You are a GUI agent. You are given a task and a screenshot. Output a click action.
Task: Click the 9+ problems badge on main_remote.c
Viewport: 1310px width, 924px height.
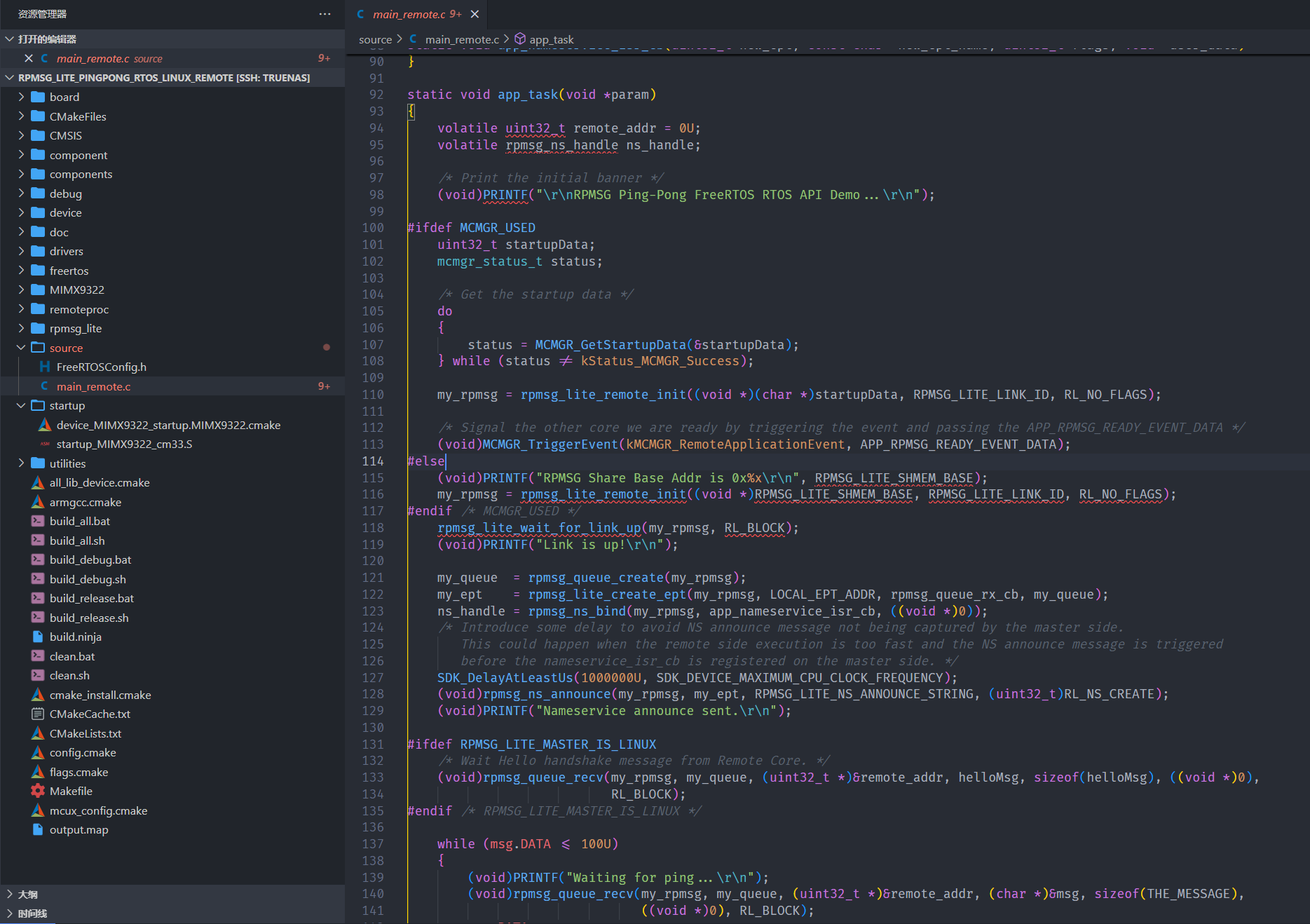click(324, 386)
